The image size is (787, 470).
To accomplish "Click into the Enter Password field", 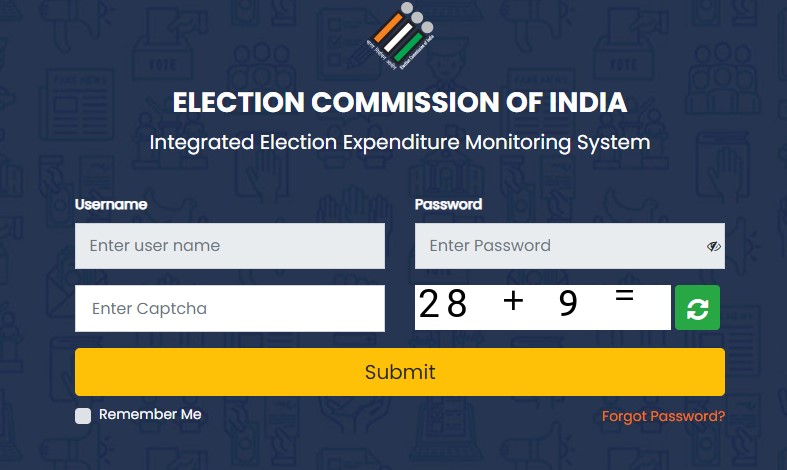I will click(x=560, y=246).
